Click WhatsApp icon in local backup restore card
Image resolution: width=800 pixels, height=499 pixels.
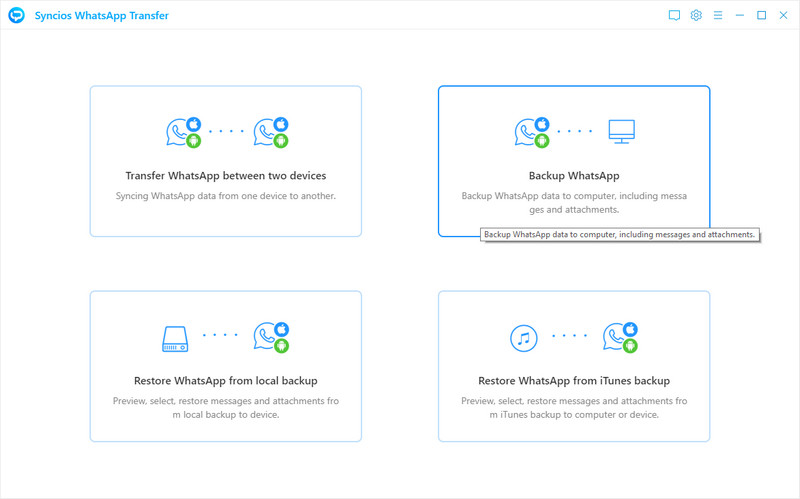pos(271,337)
